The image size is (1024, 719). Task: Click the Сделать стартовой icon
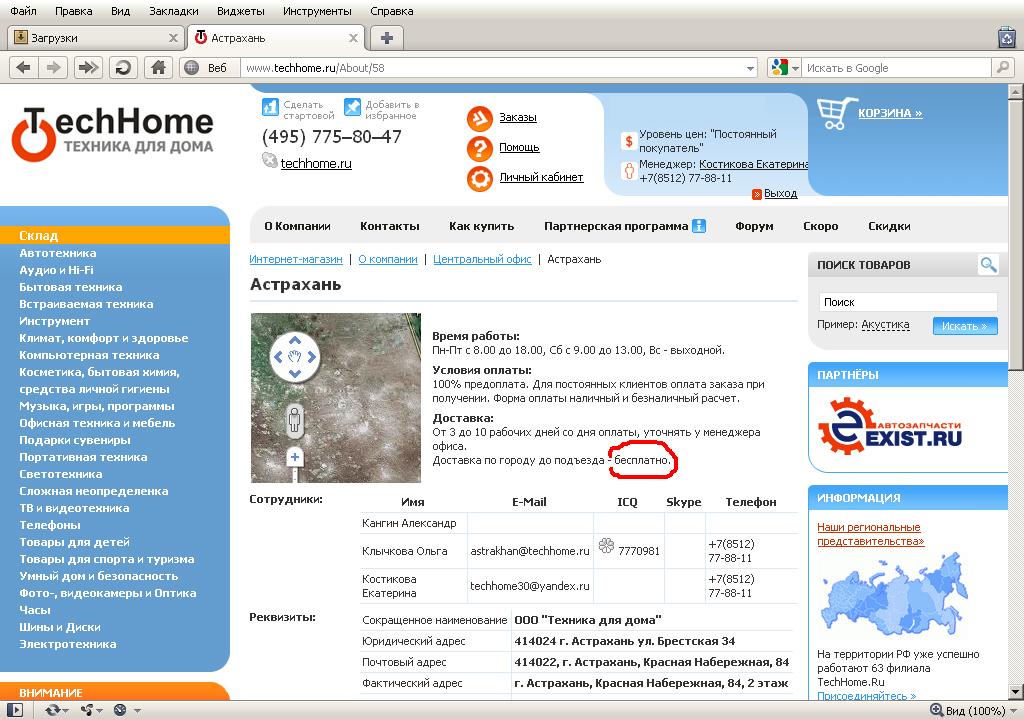(x=270, y=106)
